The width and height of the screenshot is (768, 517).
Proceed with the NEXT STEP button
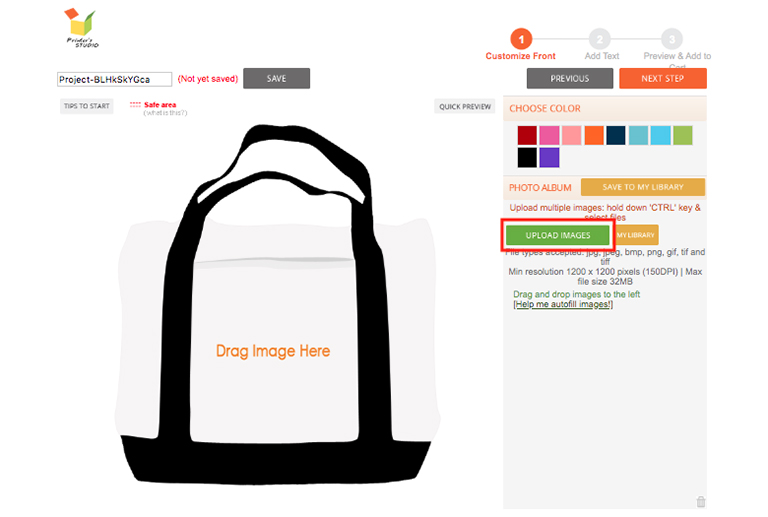pos(663,78)
